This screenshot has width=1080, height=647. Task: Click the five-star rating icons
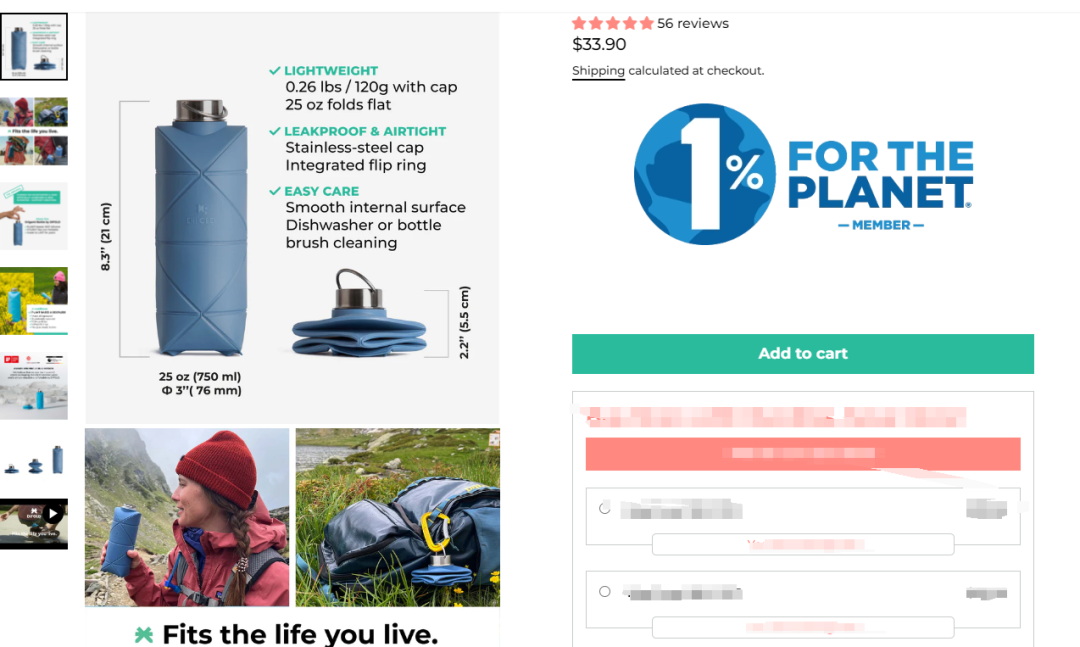(612, 23)
